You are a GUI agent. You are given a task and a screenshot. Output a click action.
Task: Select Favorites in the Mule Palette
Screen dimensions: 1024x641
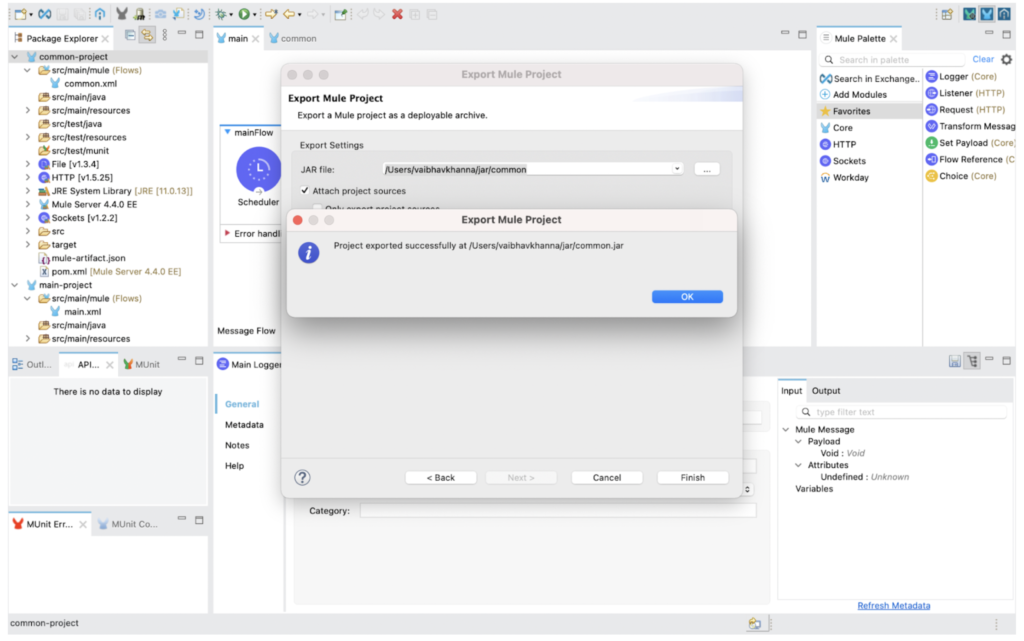pos(850,111)
